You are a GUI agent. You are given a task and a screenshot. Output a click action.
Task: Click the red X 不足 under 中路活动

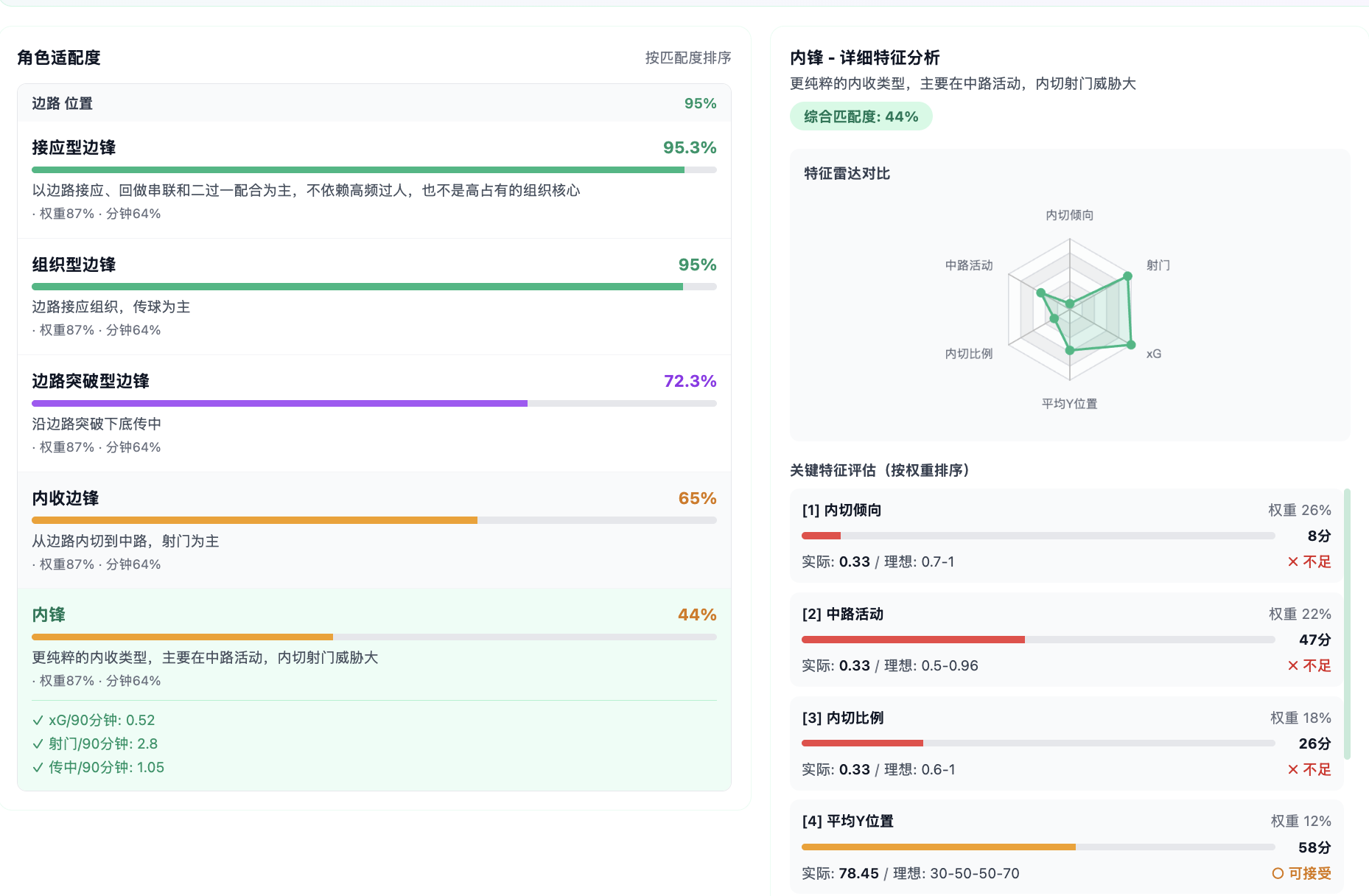click(x=1309, y=665)
